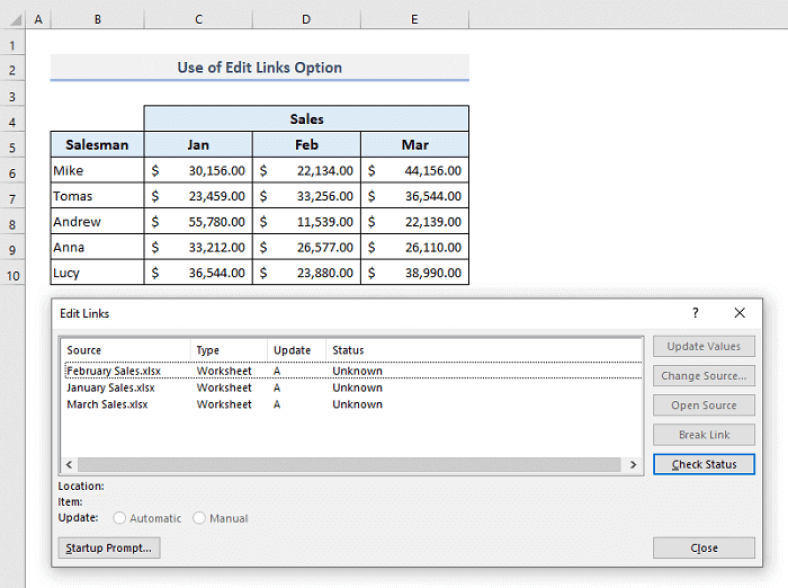Close the Edit Links dialog with X icon

(x=739, y=313)
